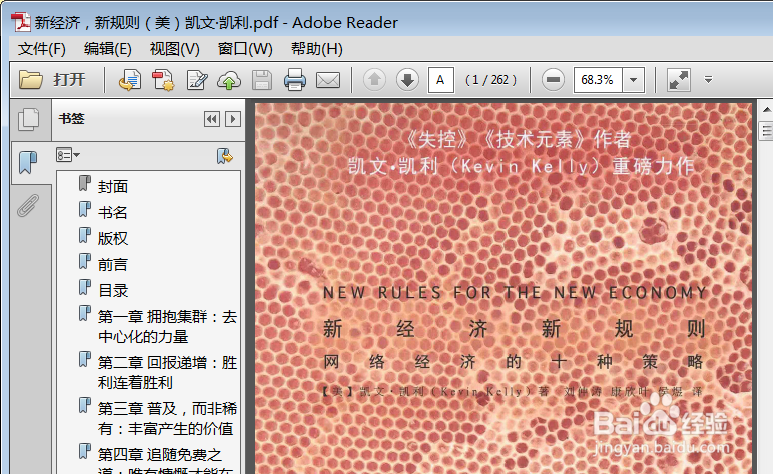Screen dimensions: 773x474
Task: Click the bookmark icon beside 书名
Action: (85, 209)
